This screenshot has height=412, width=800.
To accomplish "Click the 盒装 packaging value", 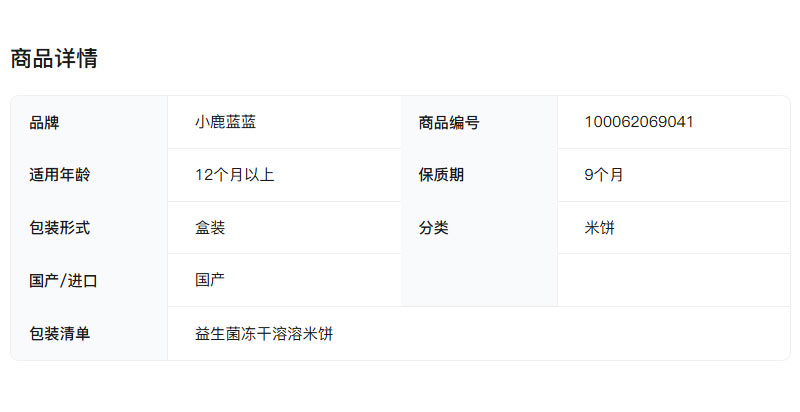I will [210, 228].
